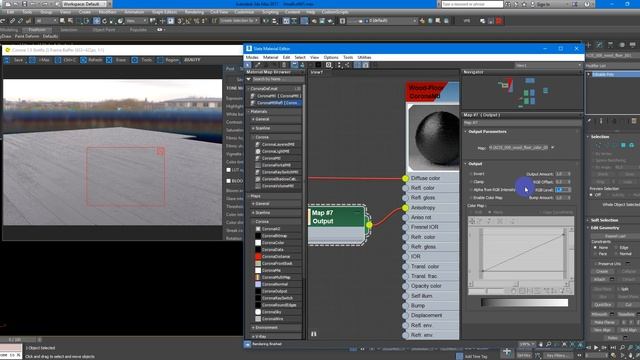
Task: Click the CoronaAO map swatch icon
Action: (x=258, y=229)
